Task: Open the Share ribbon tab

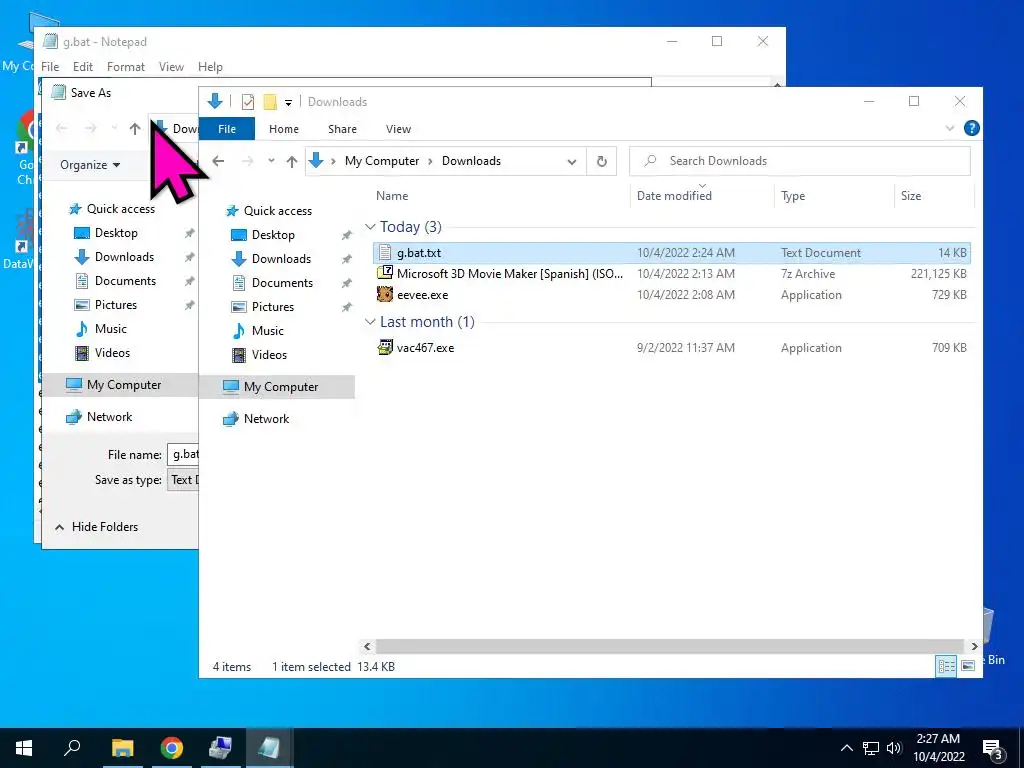Action: coord(342,129)
